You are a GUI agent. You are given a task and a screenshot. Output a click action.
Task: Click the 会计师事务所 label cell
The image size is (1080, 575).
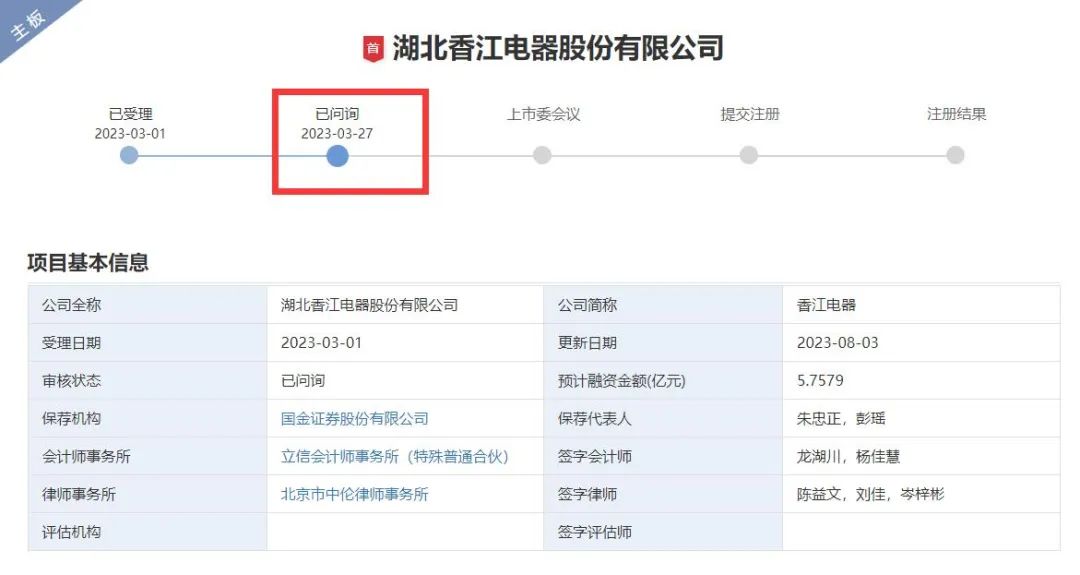[147, 456]
